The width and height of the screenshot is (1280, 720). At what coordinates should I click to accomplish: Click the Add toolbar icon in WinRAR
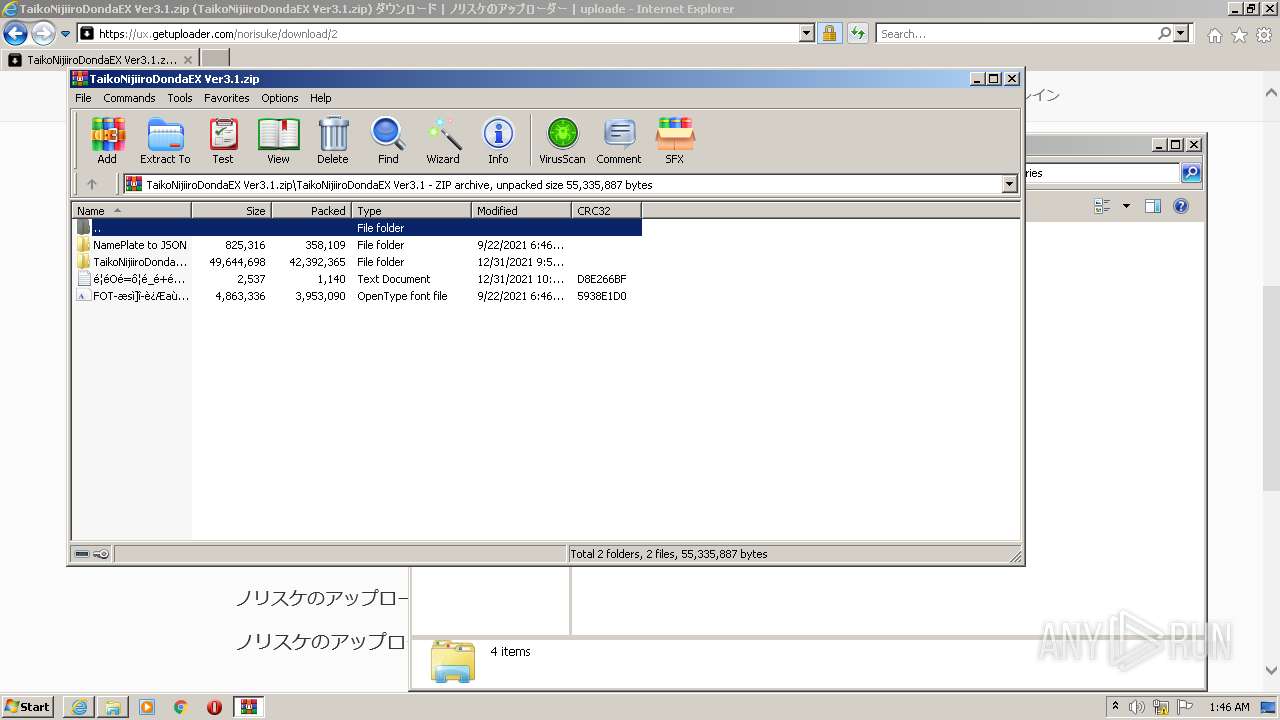(x=107, y=140)
